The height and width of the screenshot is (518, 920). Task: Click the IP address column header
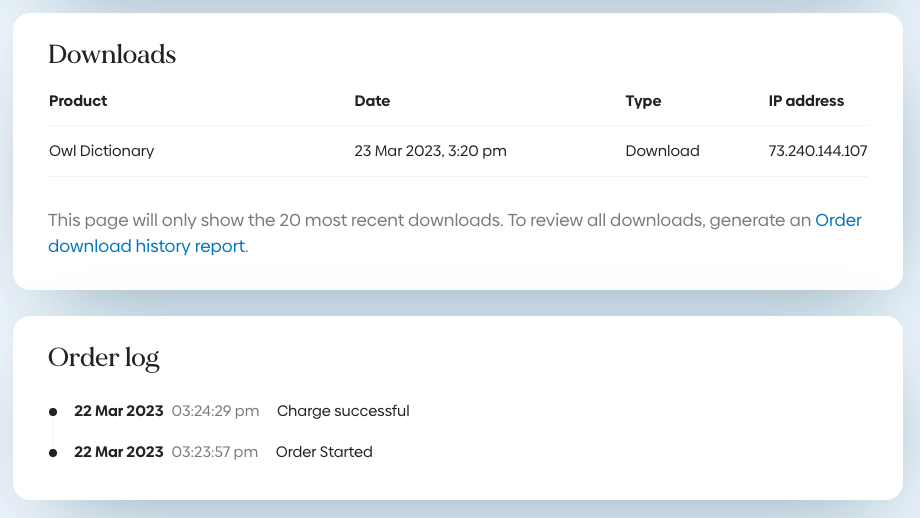click(806, 101)
